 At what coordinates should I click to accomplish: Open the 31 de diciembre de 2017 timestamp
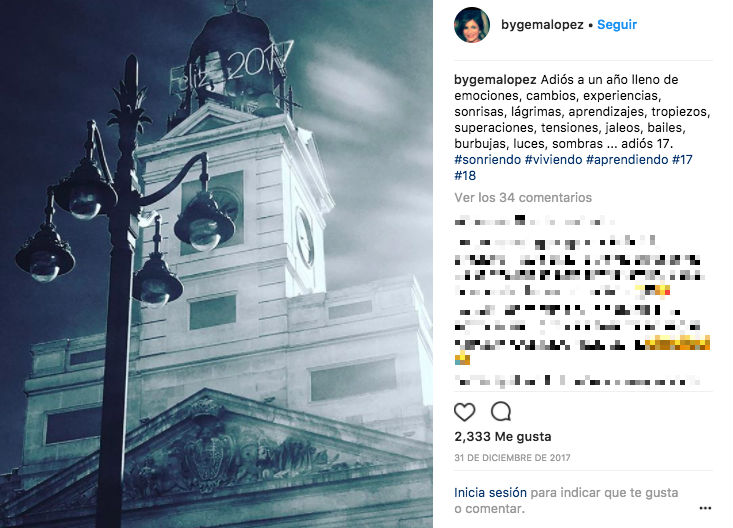[512, 457]
